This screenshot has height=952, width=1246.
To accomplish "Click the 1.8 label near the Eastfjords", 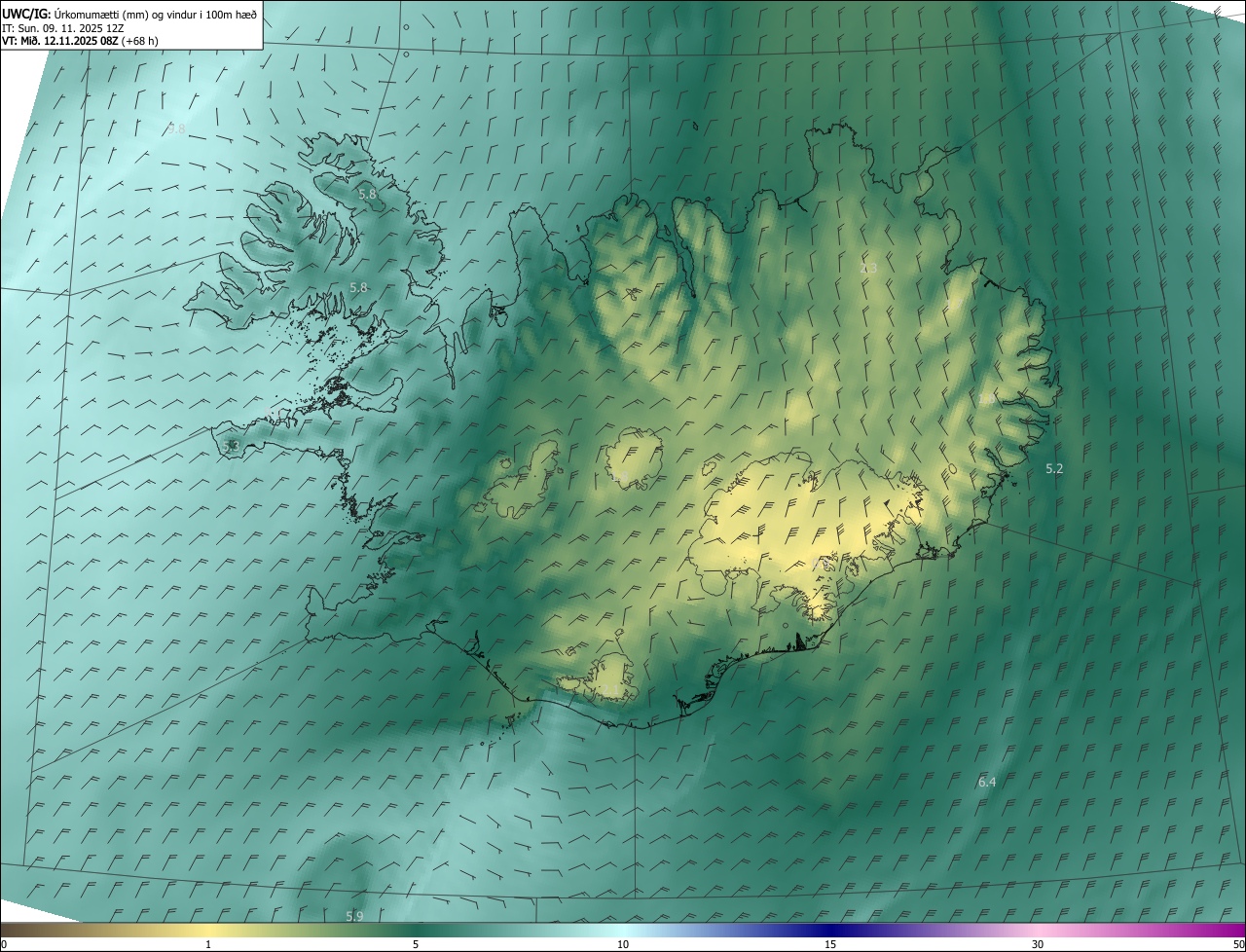I will coord(985,399).
